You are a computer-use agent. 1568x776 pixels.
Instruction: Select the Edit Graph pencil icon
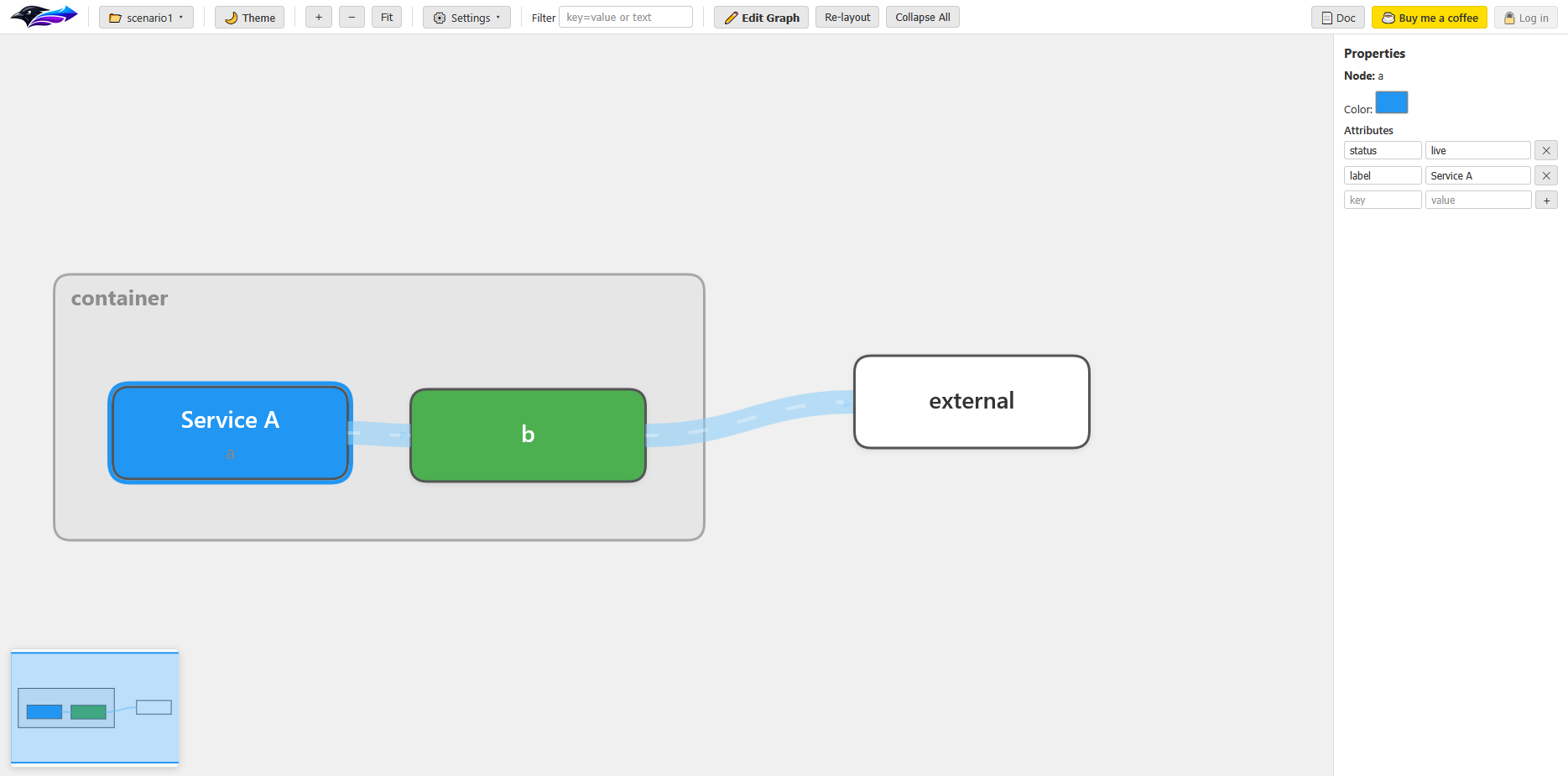[731, 17]
